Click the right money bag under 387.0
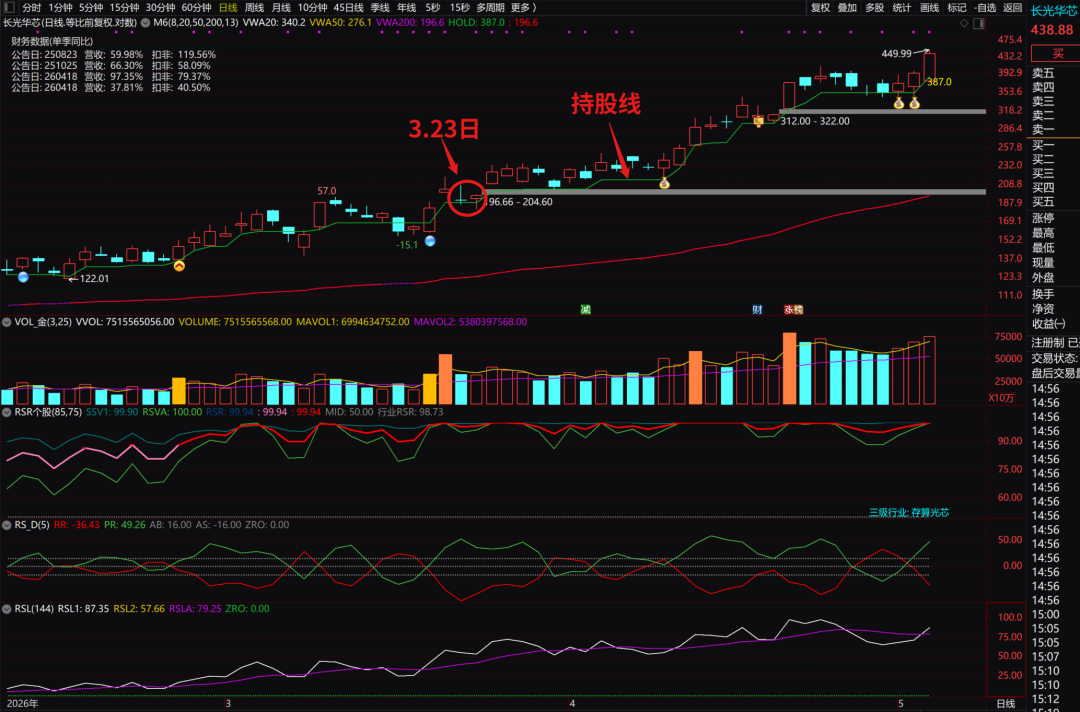This screenshot has width=1080, height=712. 914,103
